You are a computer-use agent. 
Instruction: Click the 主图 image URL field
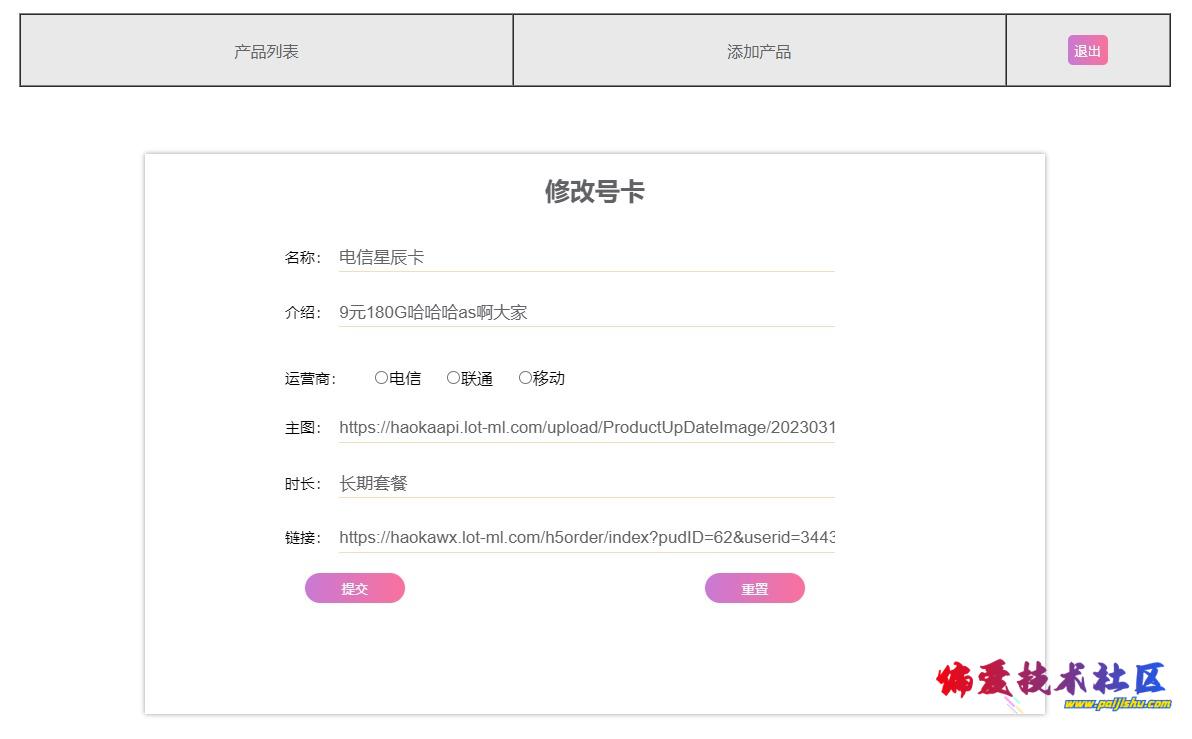[x=586, y=428]
